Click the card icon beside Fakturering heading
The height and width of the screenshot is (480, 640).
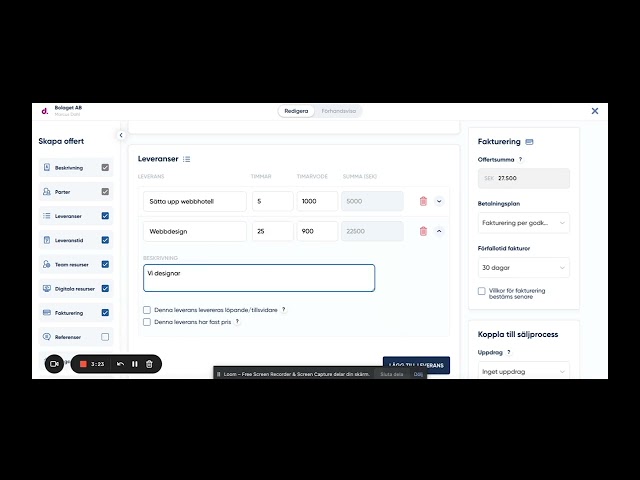point(529,142)
